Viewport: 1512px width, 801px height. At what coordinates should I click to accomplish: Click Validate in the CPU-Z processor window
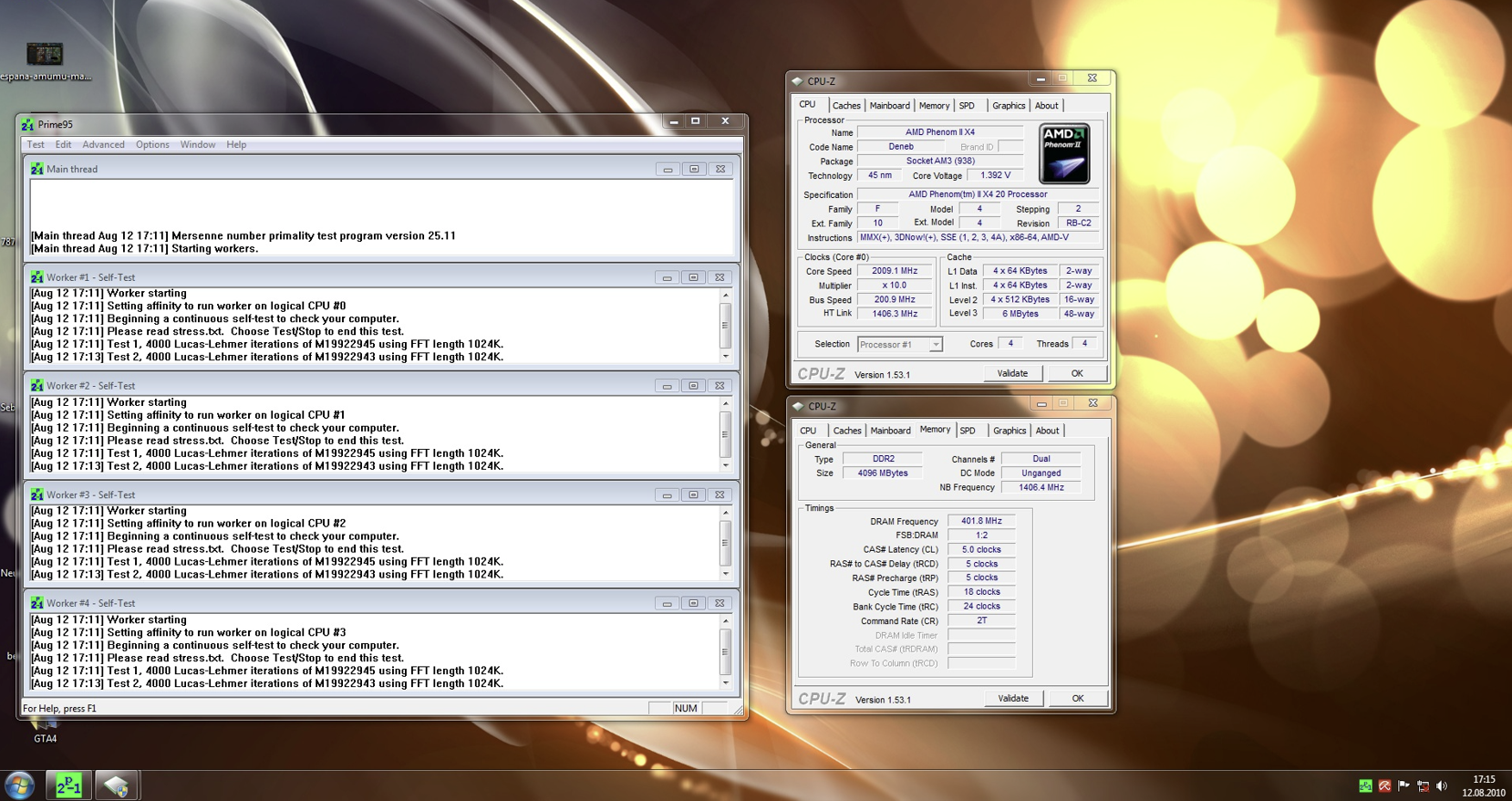pos(1012,373)
